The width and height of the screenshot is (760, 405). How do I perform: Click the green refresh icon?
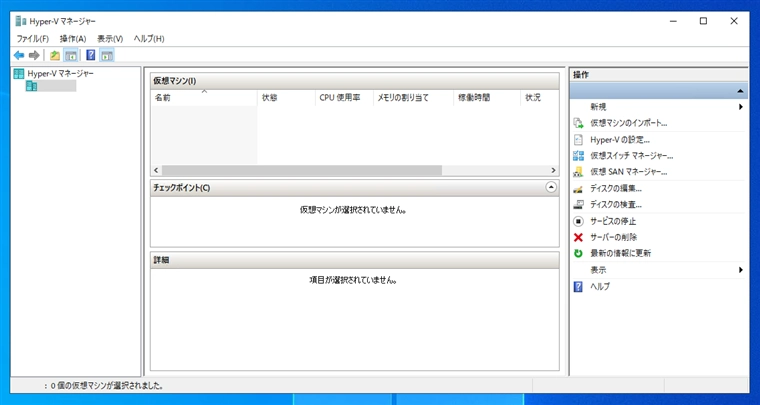click(x=578, y=253)
